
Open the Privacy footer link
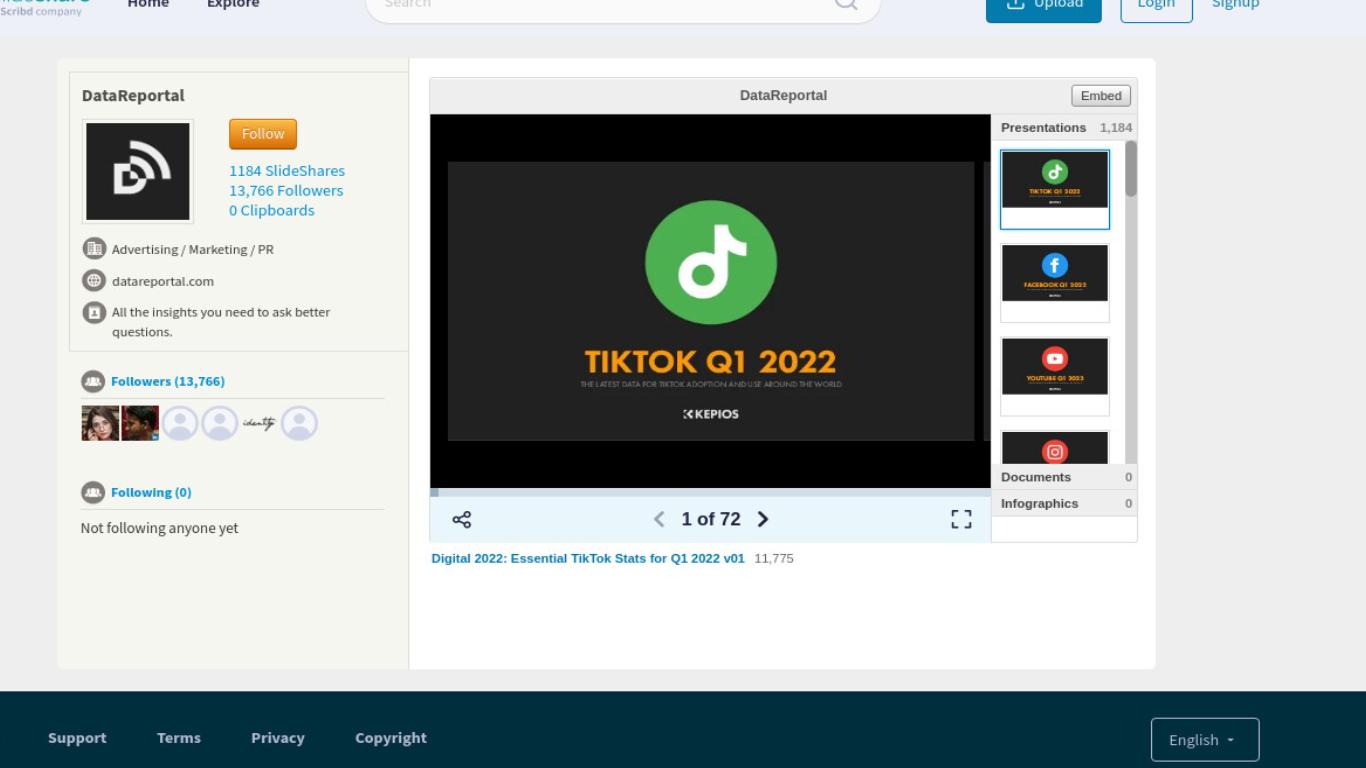point(278,738)
